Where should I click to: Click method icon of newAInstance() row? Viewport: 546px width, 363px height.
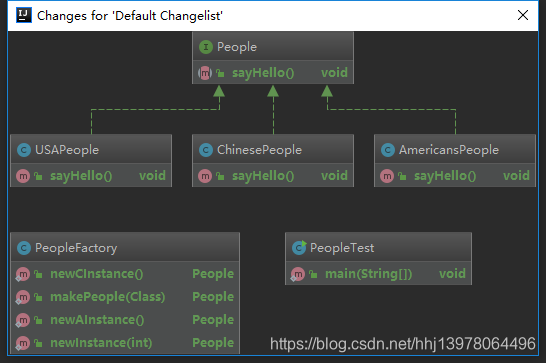pyautogui.click(x=23, y=320)
